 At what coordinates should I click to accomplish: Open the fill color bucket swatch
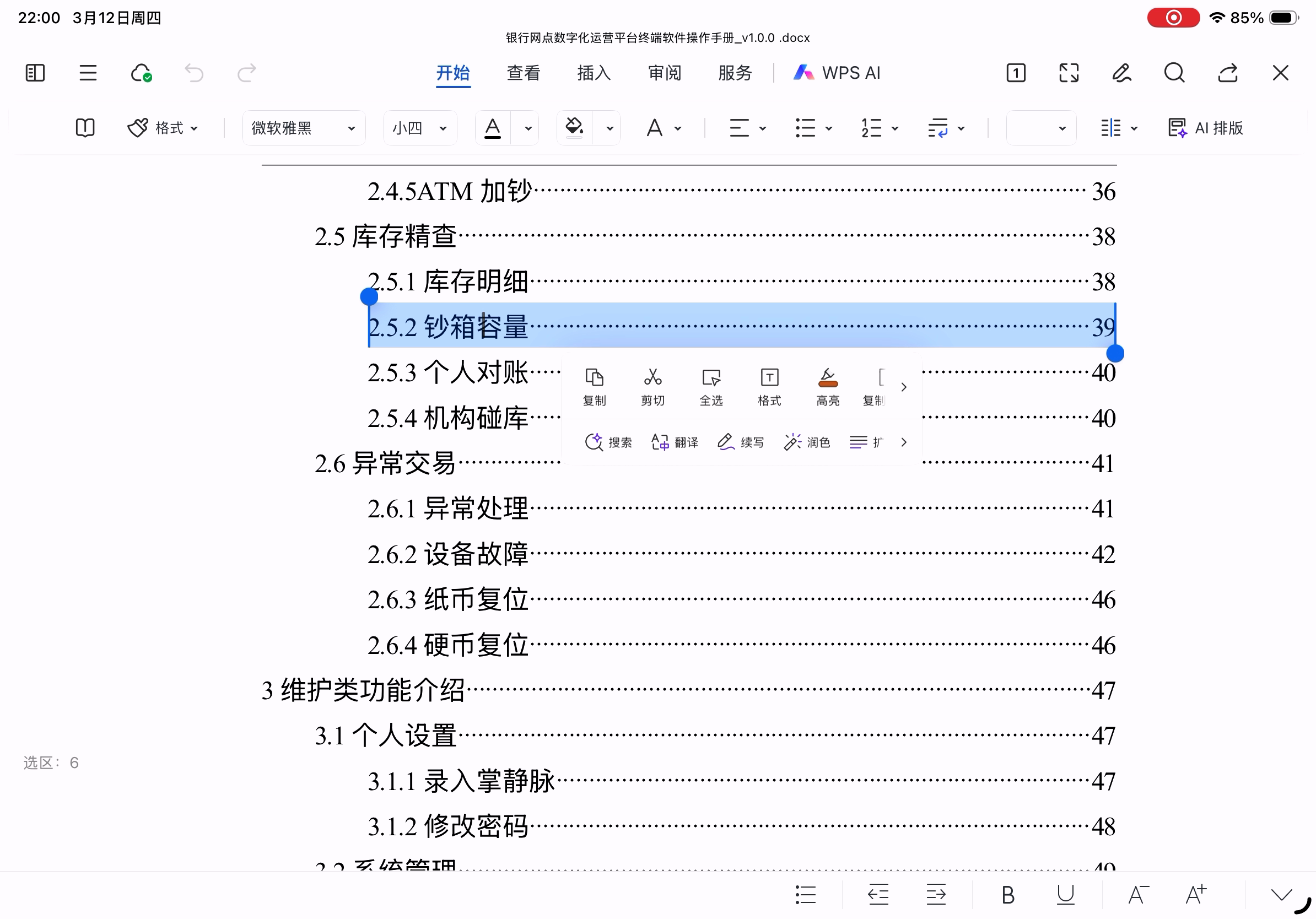(574, 127)
